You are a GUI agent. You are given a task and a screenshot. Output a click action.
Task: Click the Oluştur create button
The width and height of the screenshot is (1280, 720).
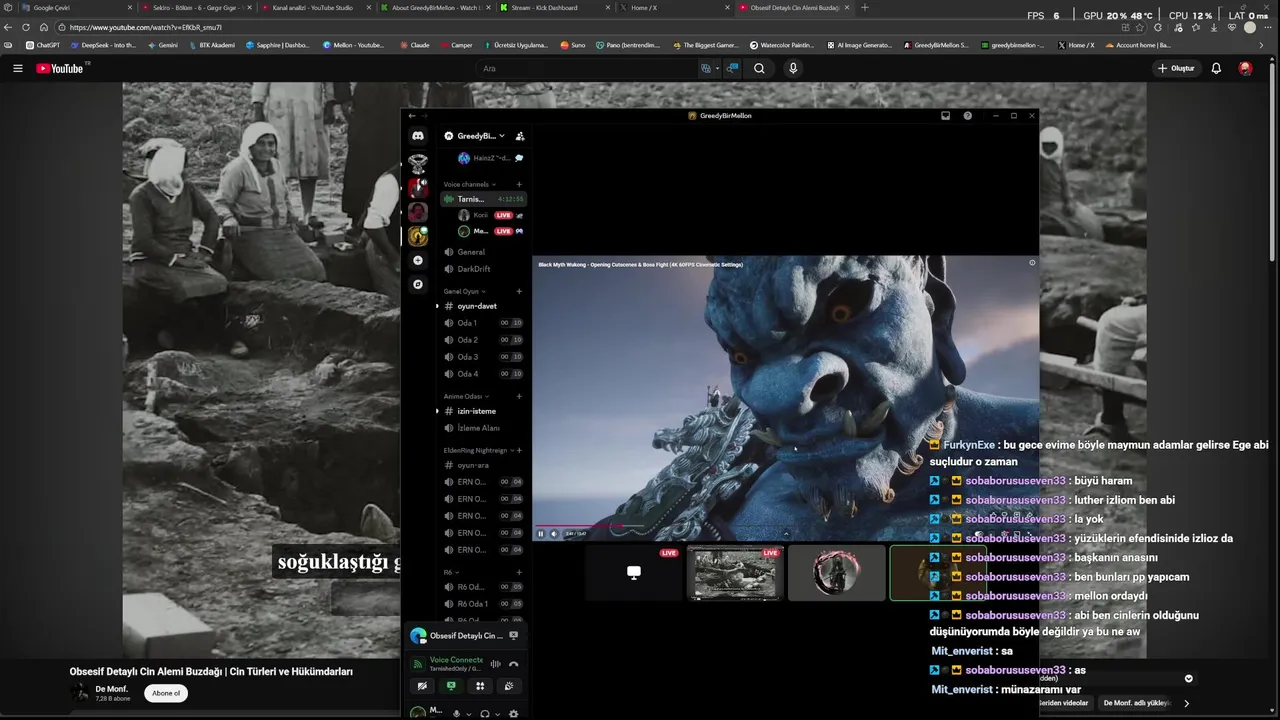coord(1175,68)
